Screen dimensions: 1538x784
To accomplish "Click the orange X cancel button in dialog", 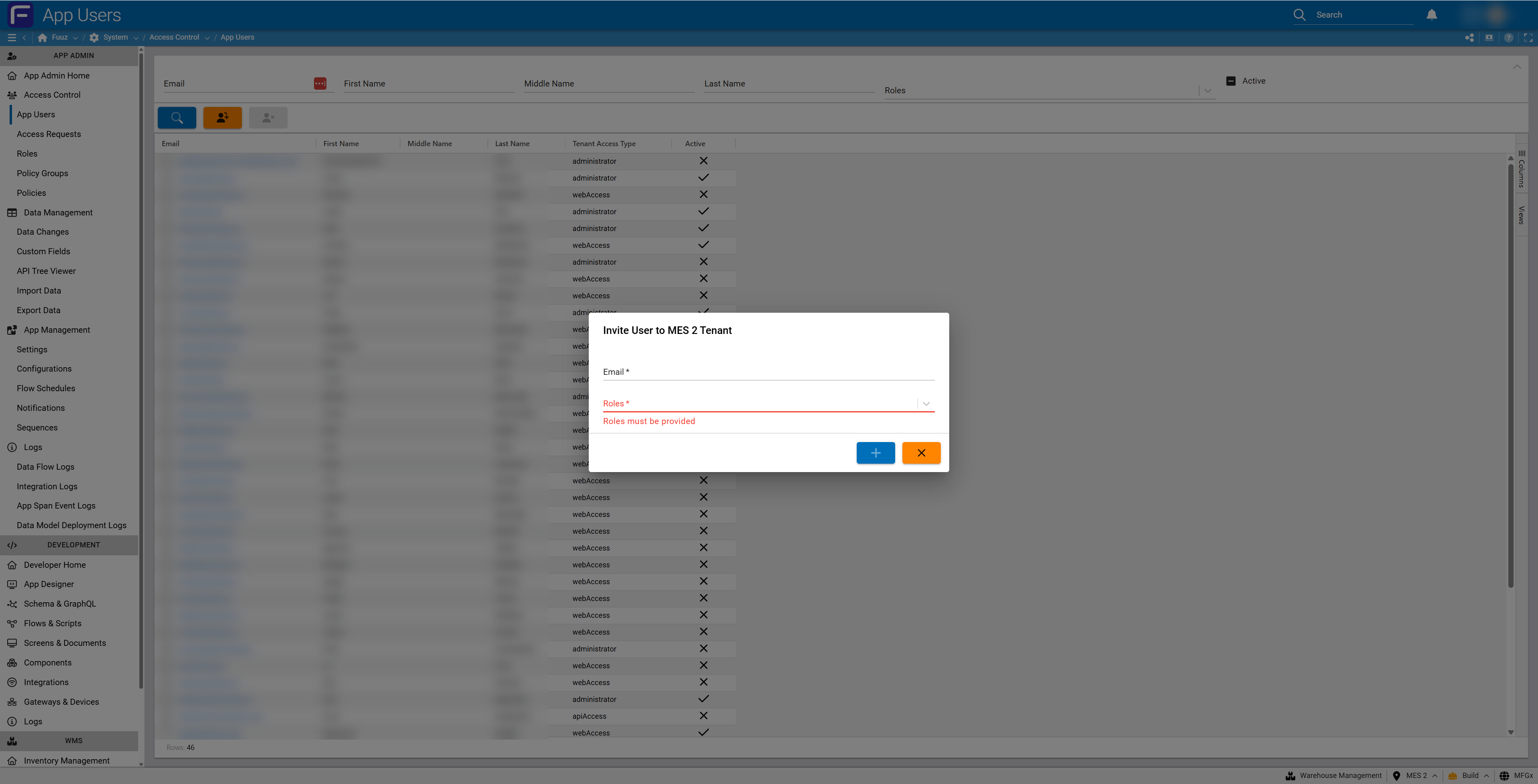I will tap(921, 452).
